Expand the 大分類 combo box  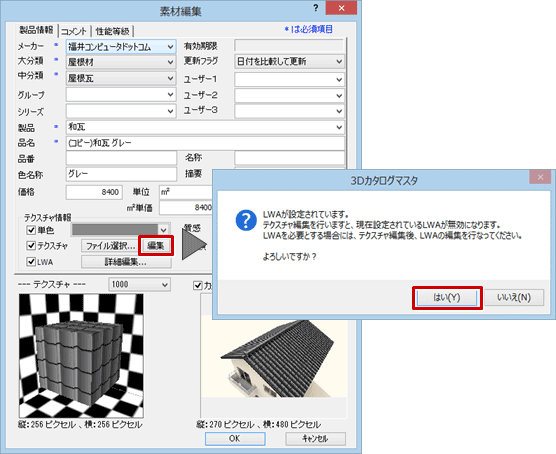pos(121,62)
